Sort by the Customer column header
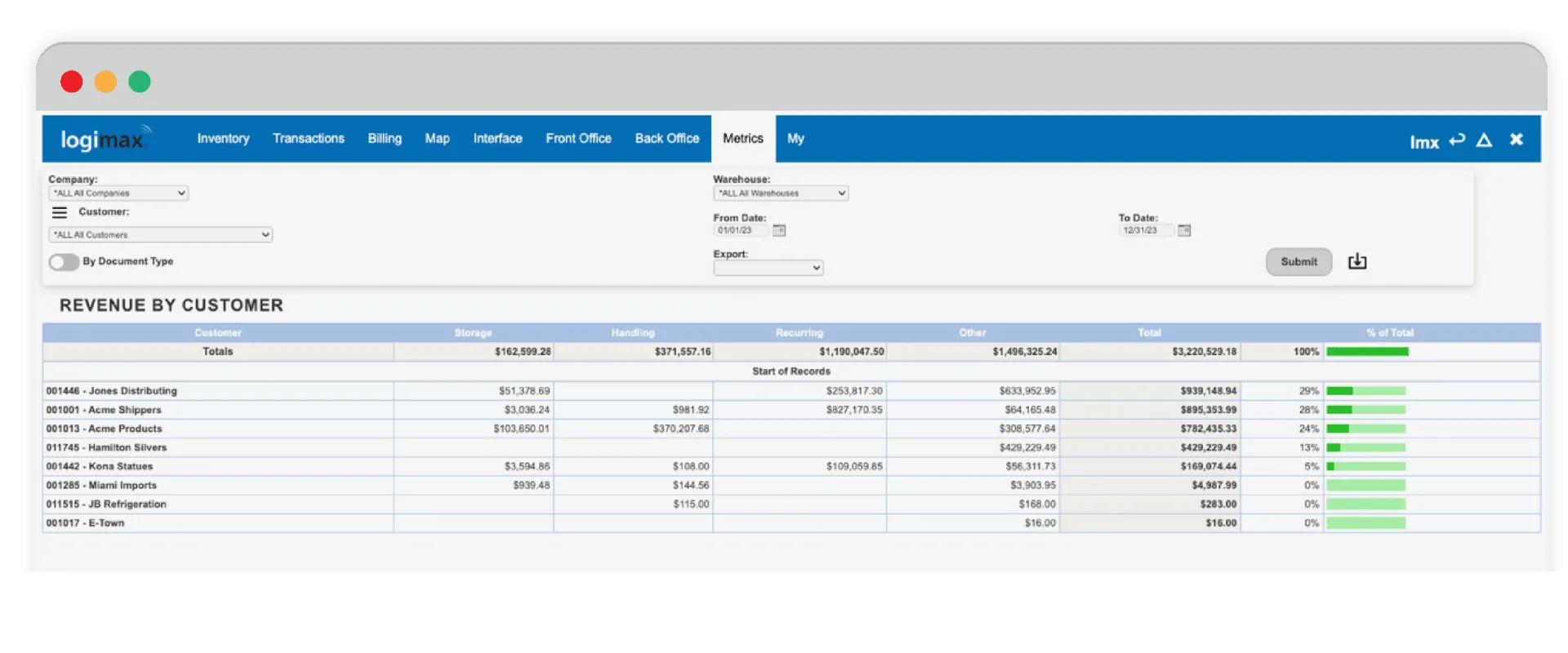 (218, 333)
